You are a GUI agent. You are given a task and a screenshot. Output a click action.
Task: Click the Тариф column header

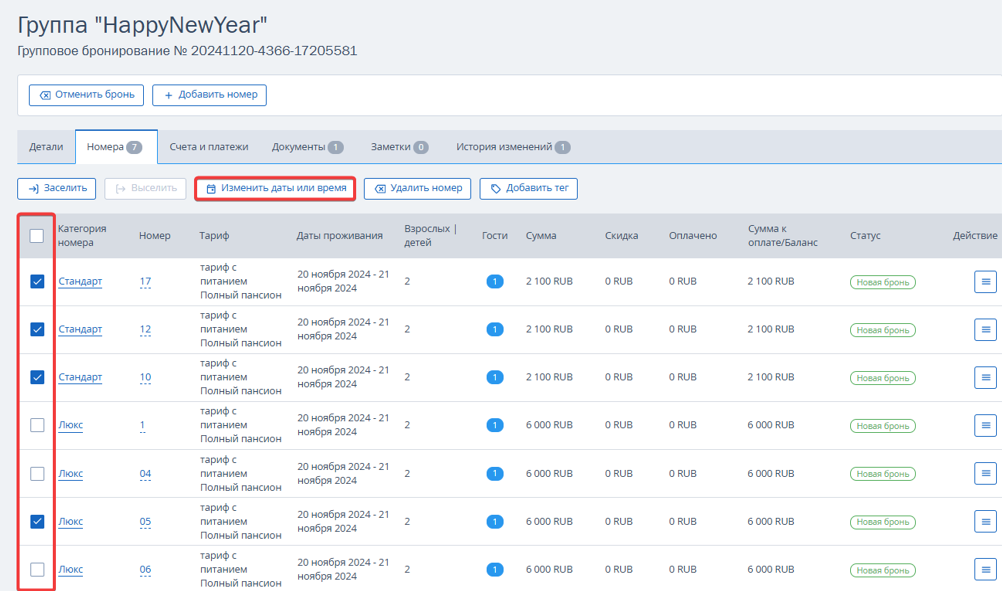(x=214, y=236)
